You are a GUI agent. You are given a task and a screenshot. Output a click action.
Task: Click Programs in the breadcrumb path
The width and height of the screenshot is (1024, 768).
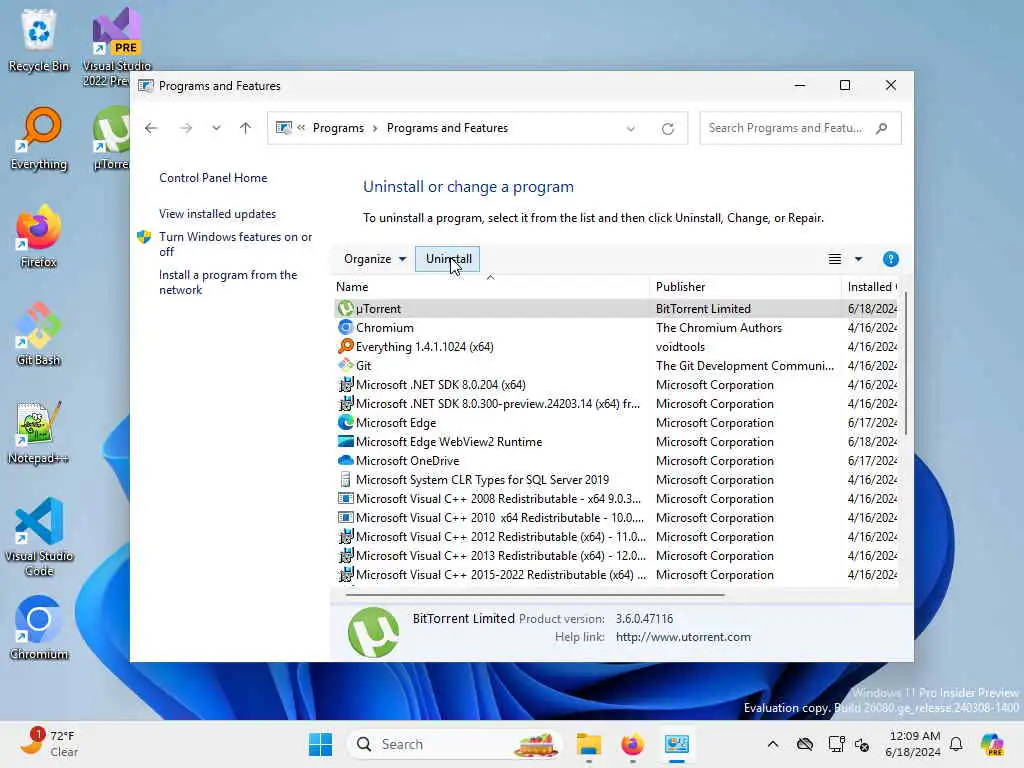click(x=338, y=128)
